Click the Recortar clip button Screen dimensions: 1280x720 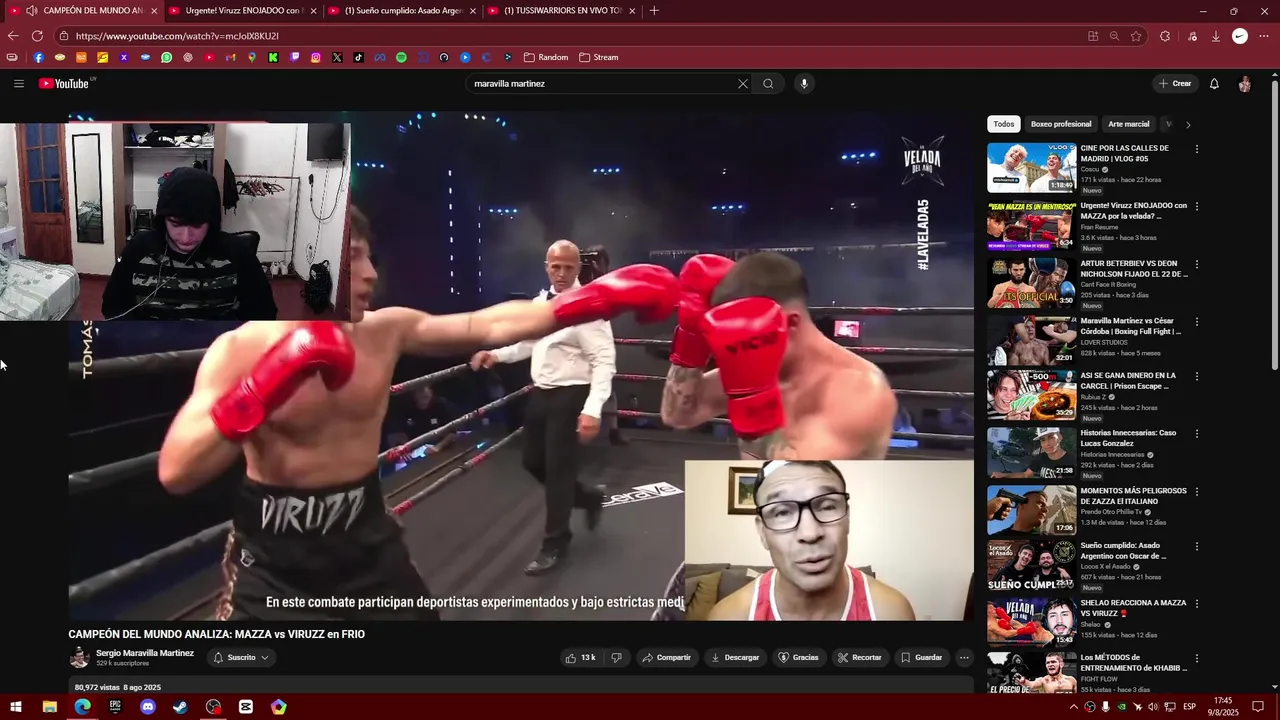point(860,657)
